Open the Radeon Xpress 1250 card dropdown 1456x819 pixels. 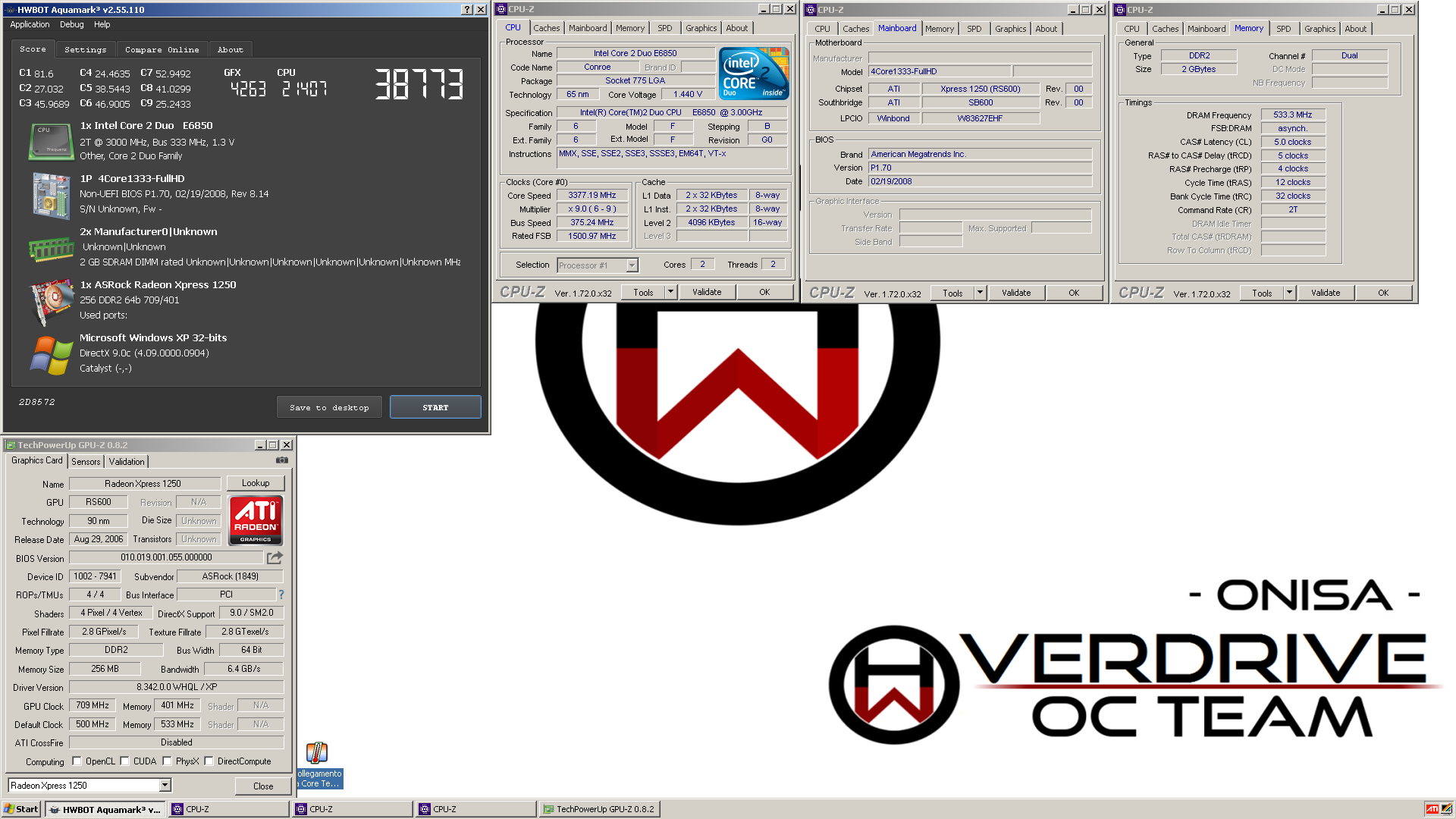pyautogui.click(x=165, y=786)
